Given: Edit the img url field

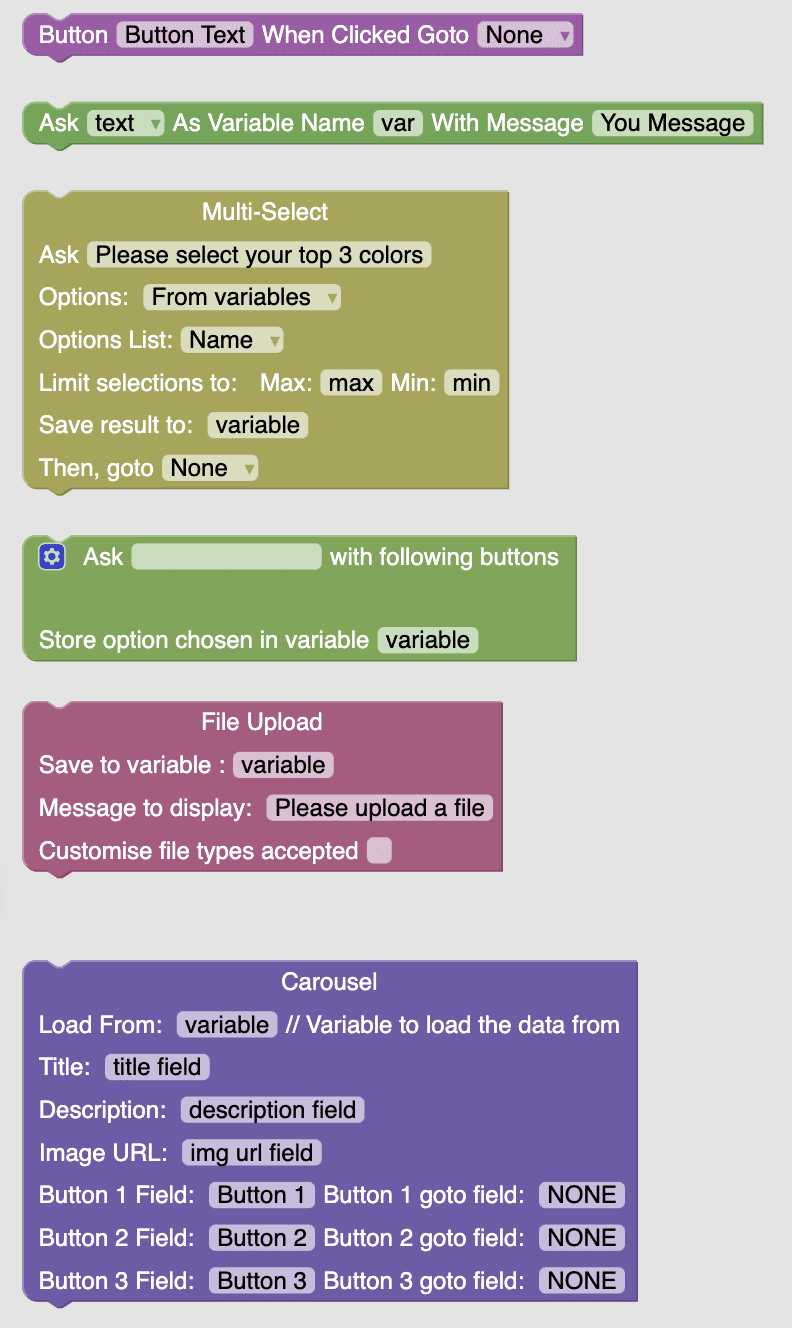Looking at the screenshot, I should pos(251,1153).
